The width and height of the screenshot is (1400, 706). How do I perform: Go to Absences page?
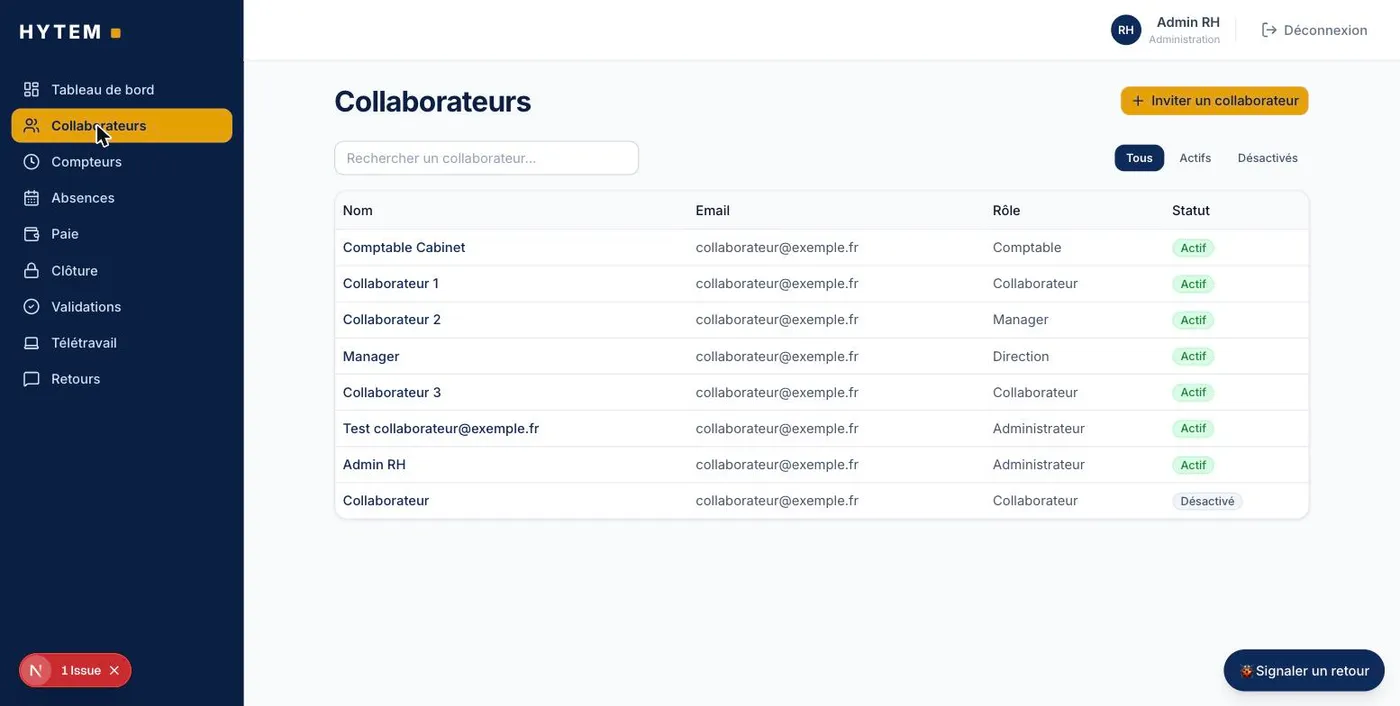122,198
